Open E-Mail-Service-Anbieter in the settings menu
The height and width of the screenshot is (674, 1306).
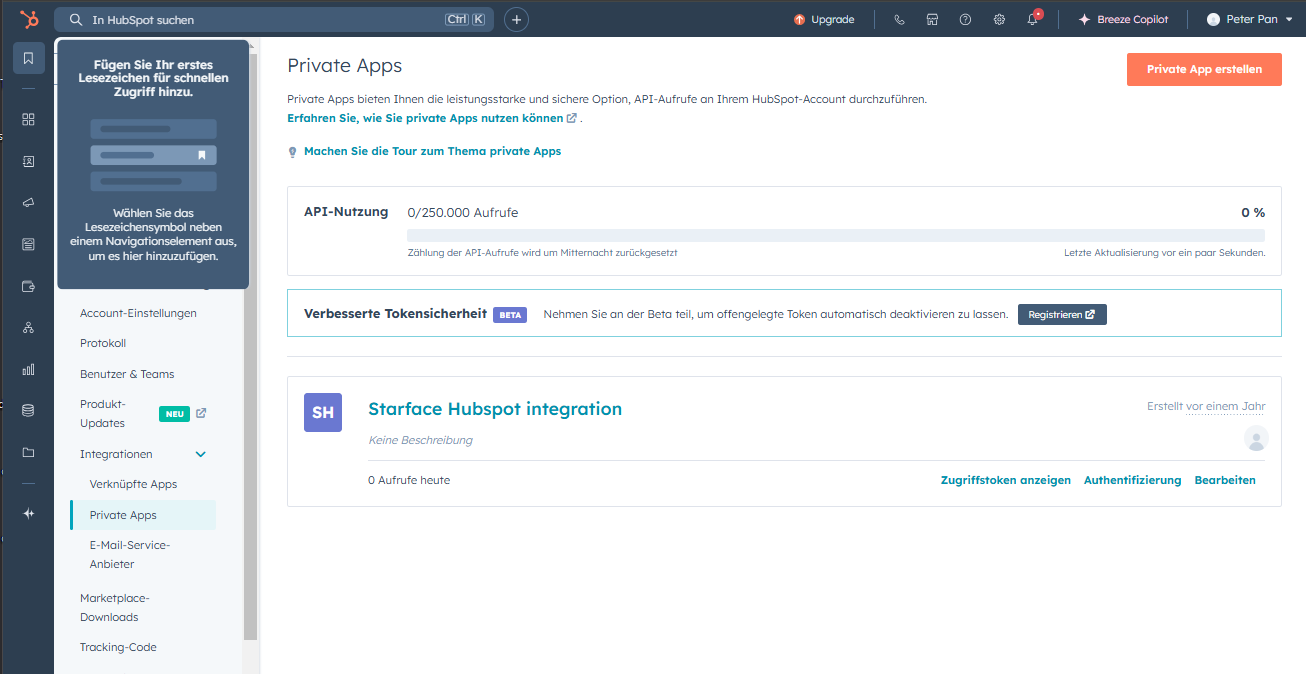[x=128, y=554]
